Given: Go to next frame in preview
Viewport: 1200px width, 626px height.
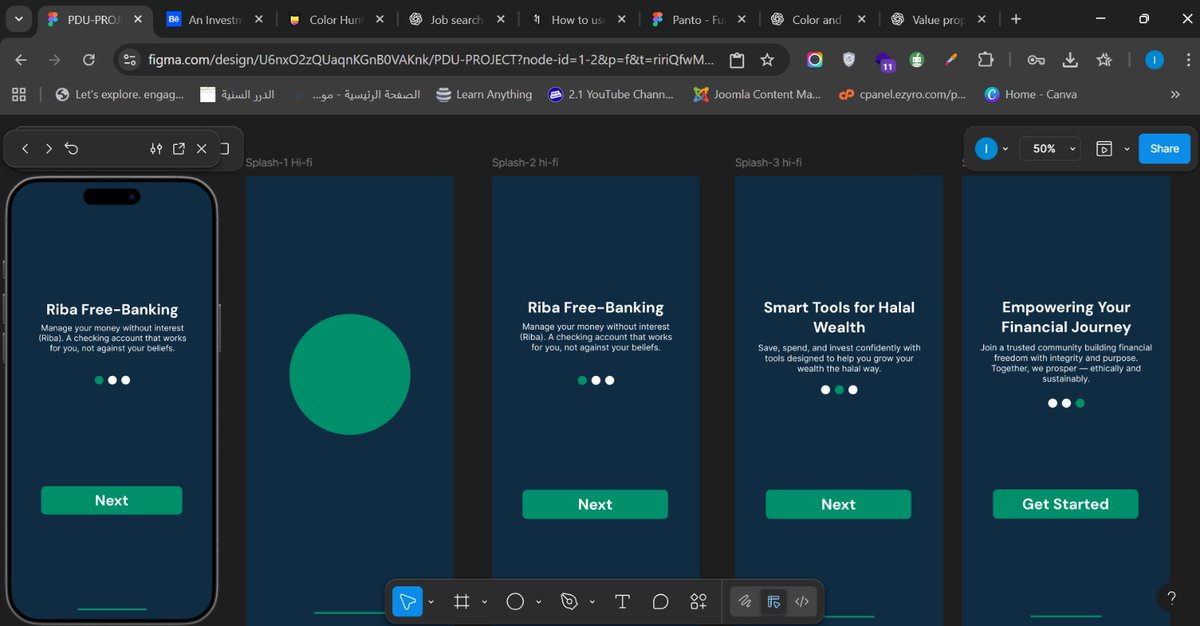Looking at the screenshot, I should click(48, 148).
